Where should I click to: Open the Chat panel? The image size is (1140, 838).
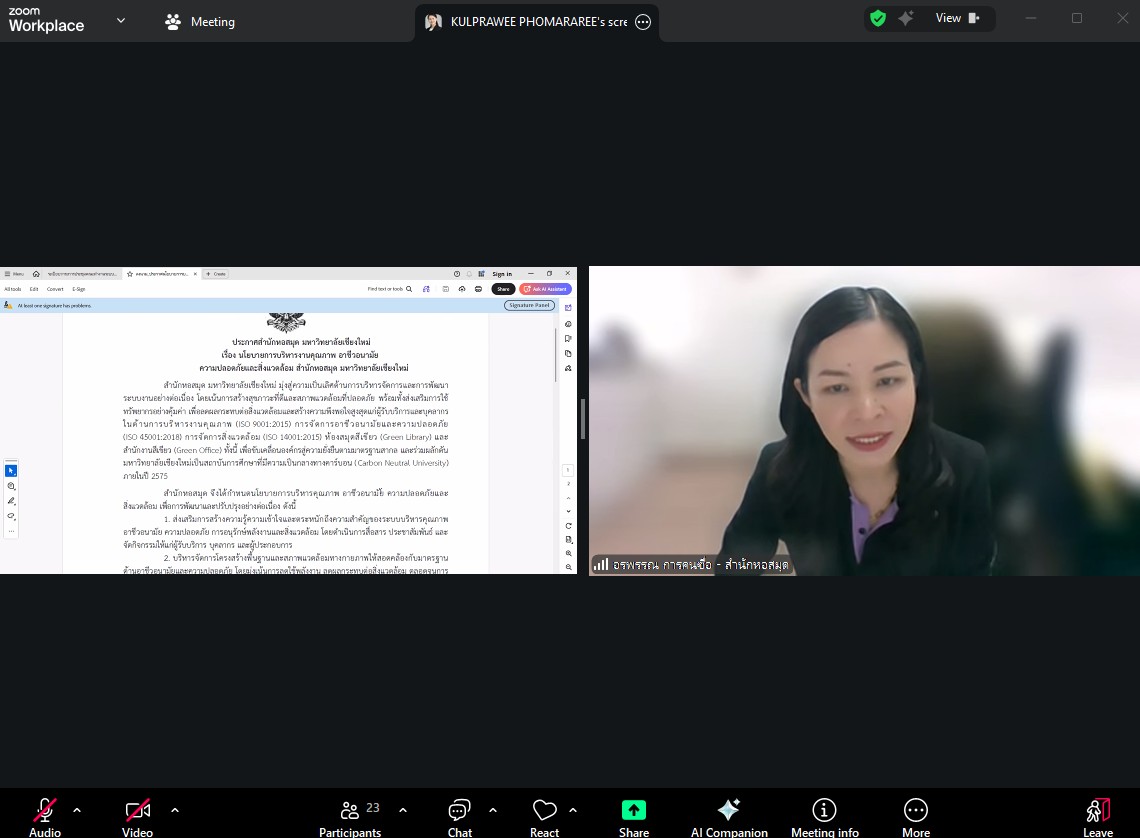tap(460, 811)
